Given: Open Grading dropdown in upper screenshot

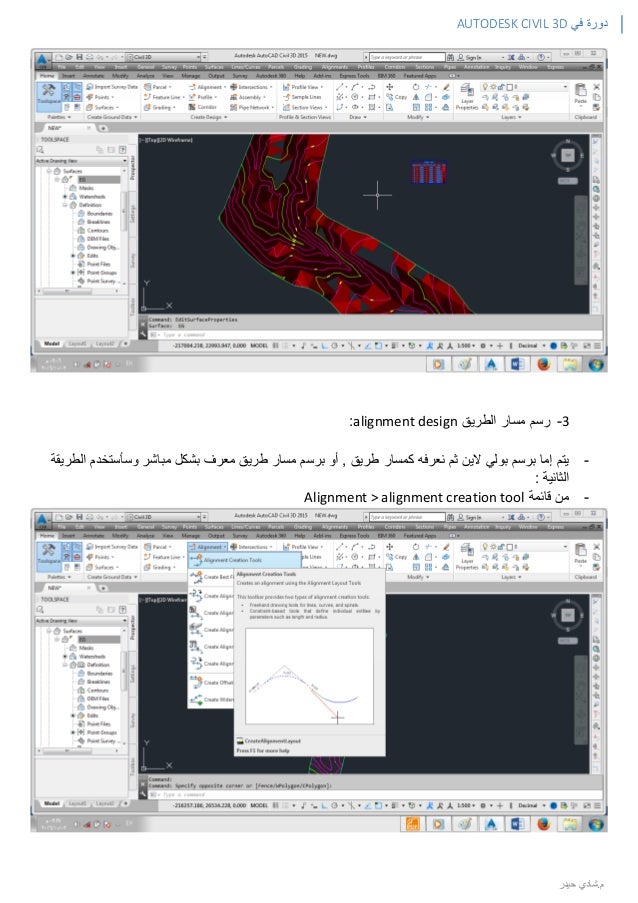Looking at the screenshot, I should 160,108.
